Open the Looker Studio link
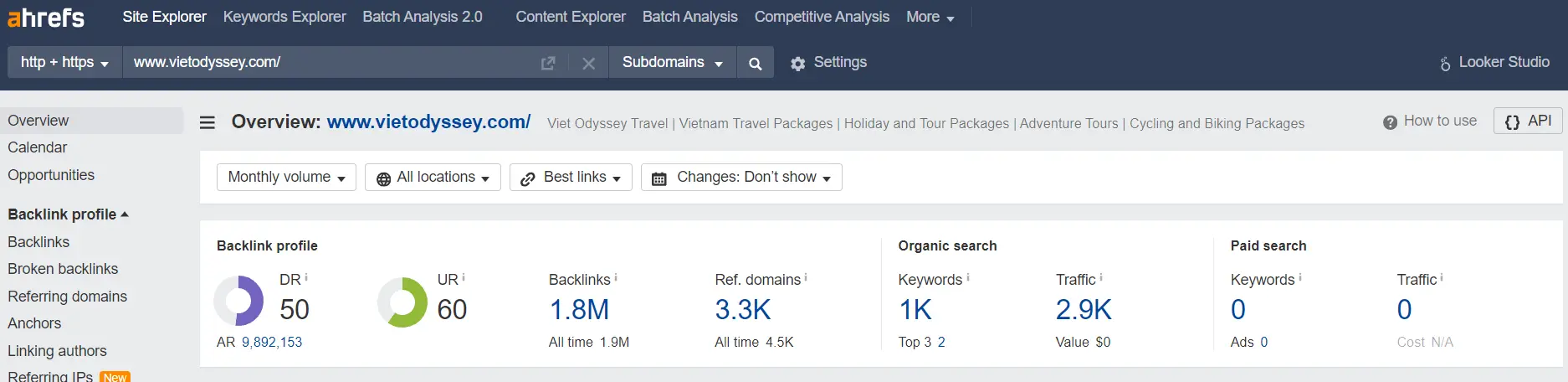This screenshot has height=382, width=1568. click(1494, 62)
